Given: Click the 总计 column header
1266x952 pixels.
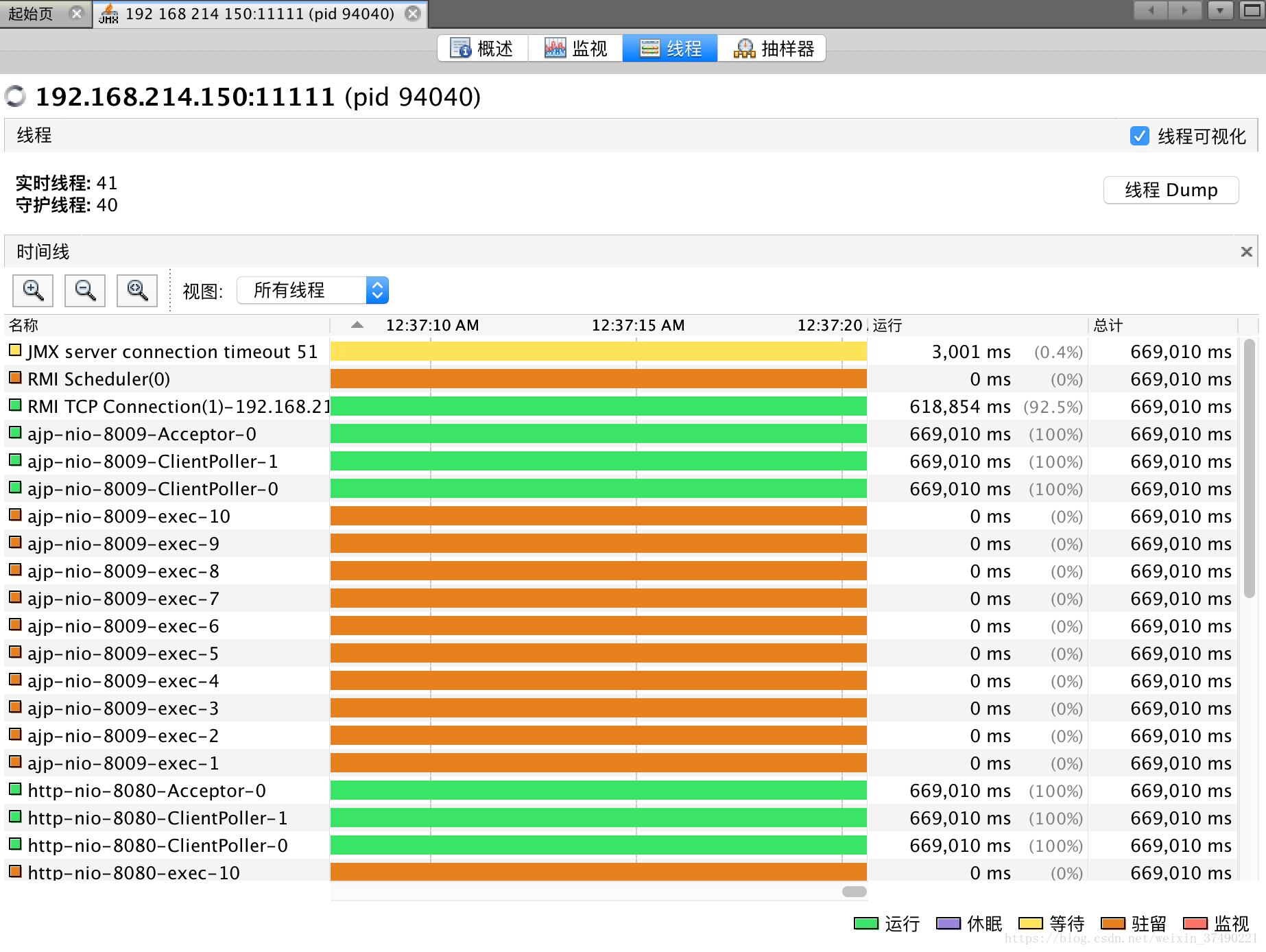Looking at the screenshot, I should click(x=1163, y=325).
